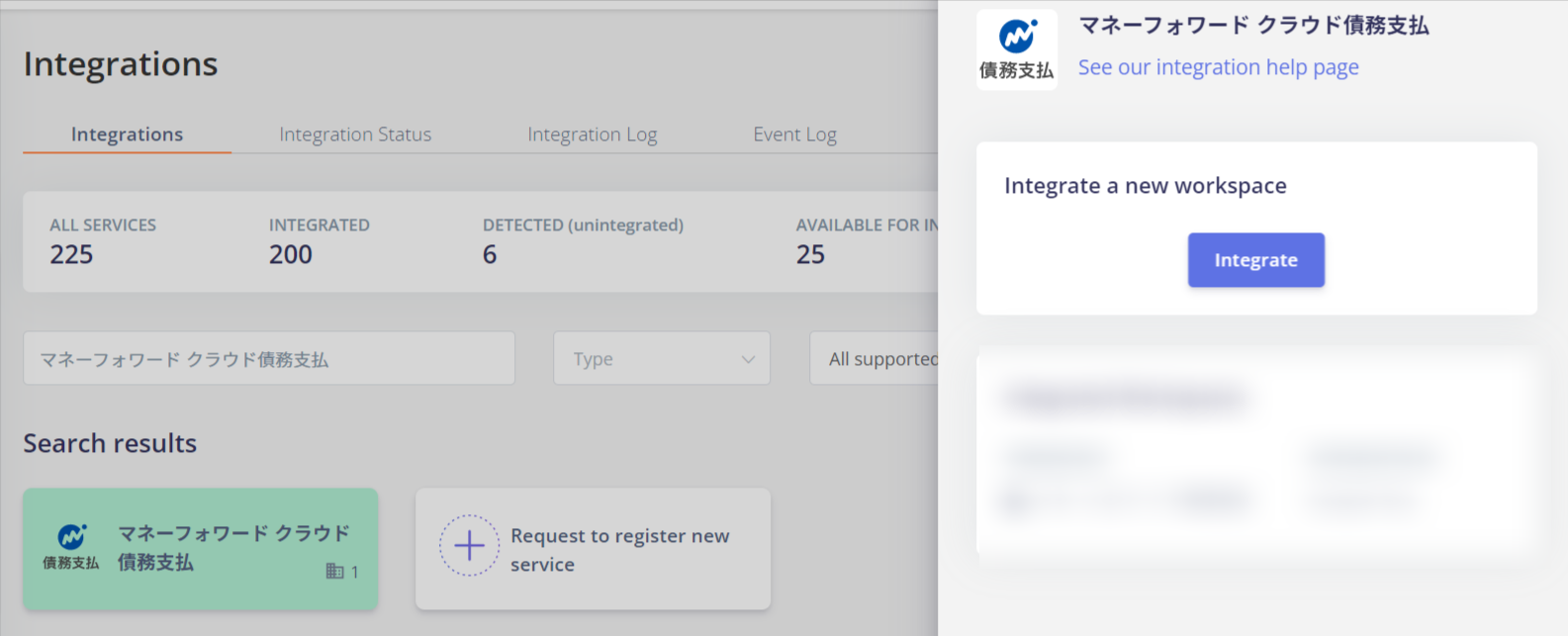This screenshot has height=636, width=1568.
Task: Open the Integration Log tab
Action: (592, 135)
